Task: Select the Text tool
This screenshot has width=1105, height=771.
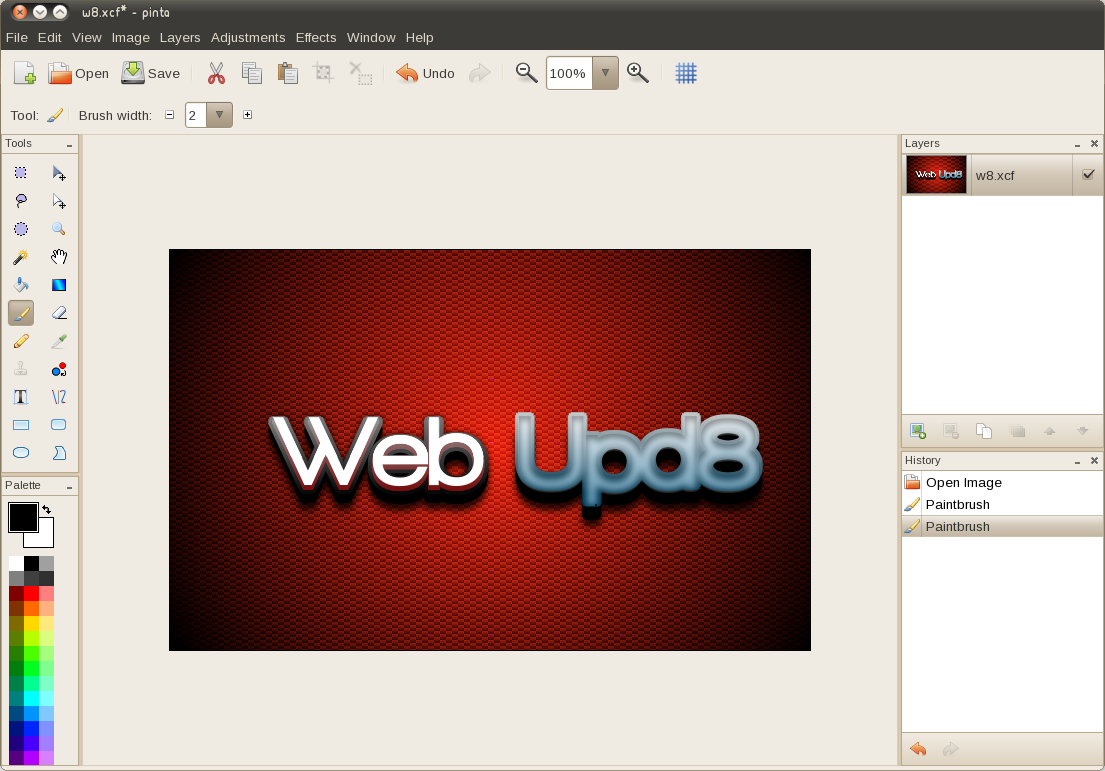Action: [21, 397]
